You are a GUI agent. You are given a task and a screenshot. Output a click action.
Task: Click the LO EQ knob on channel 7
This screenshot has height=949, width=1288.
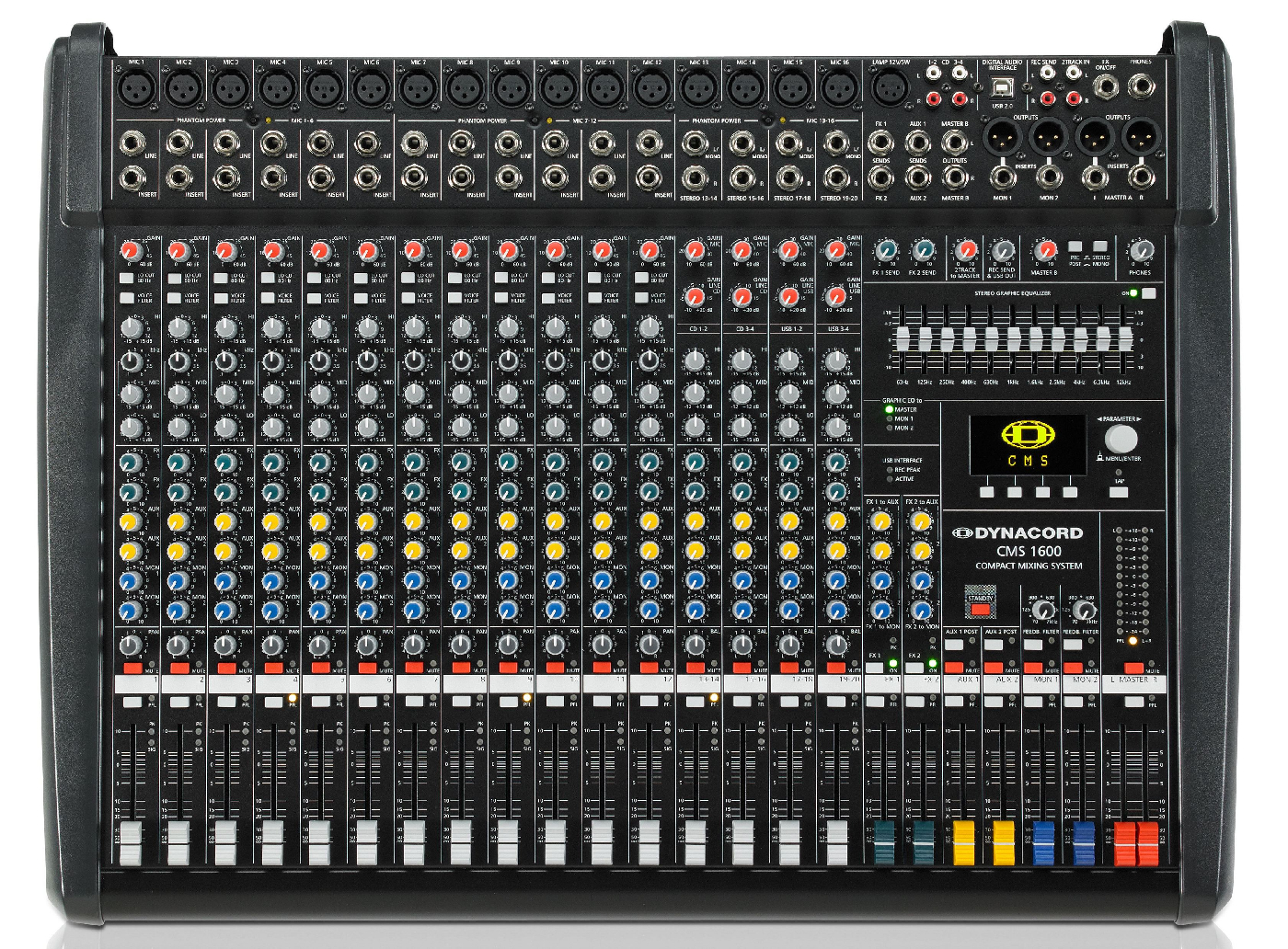tap(414, 428)
